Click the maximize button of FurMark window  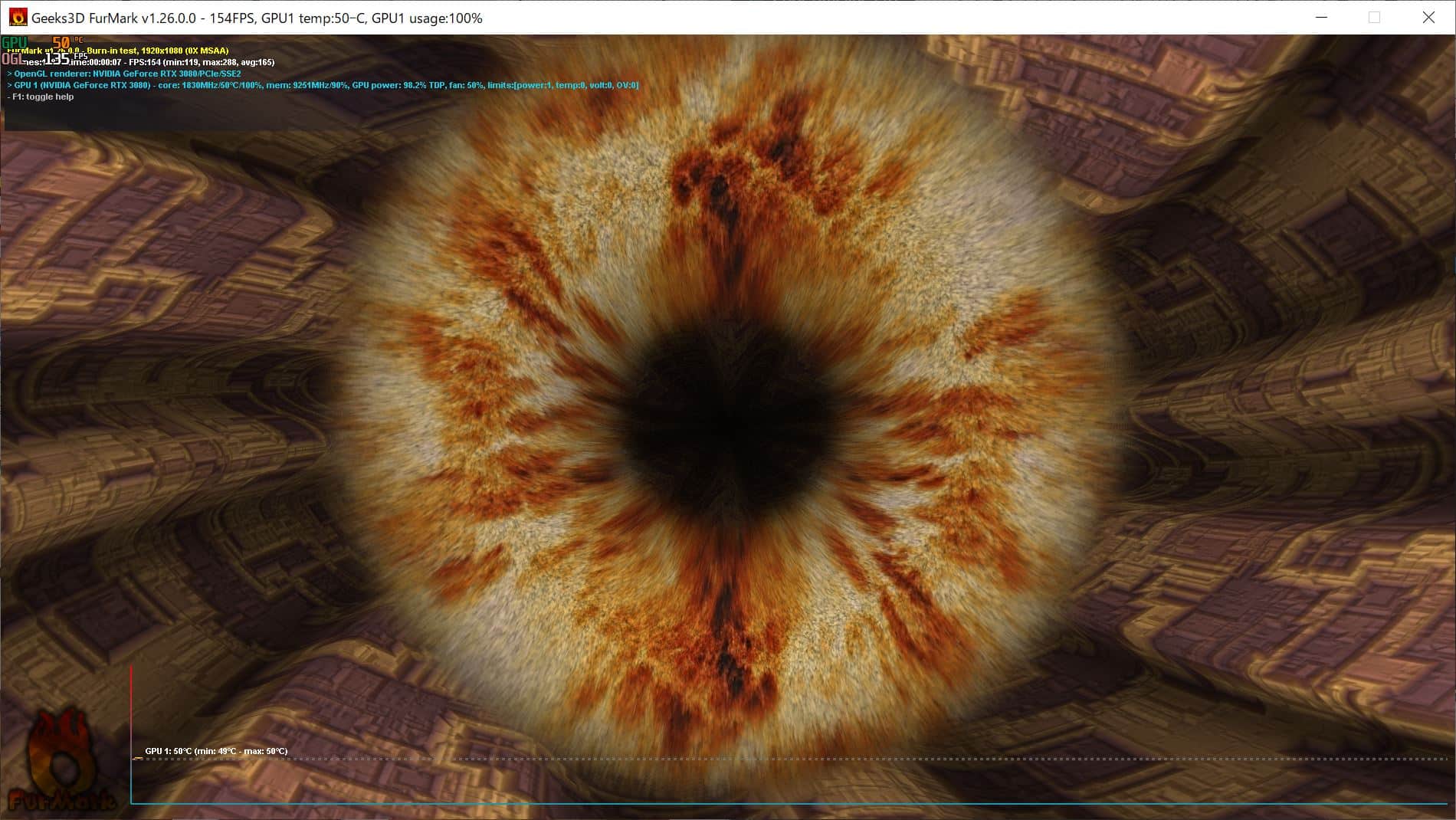point(1375,18)
